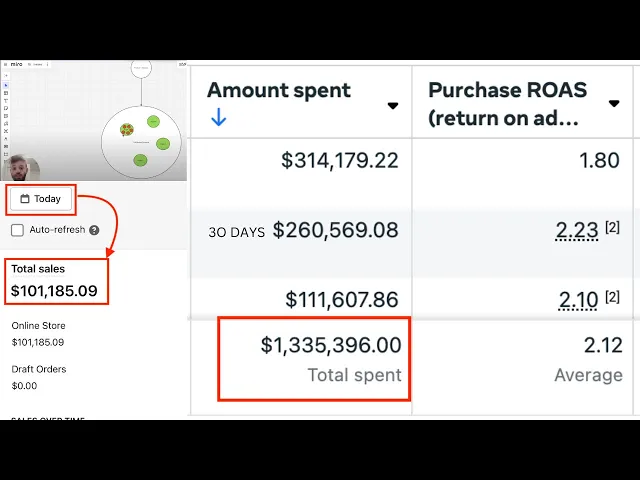Click the Amount spent column header
The image size is (640, 480).
tap(279, 91)
